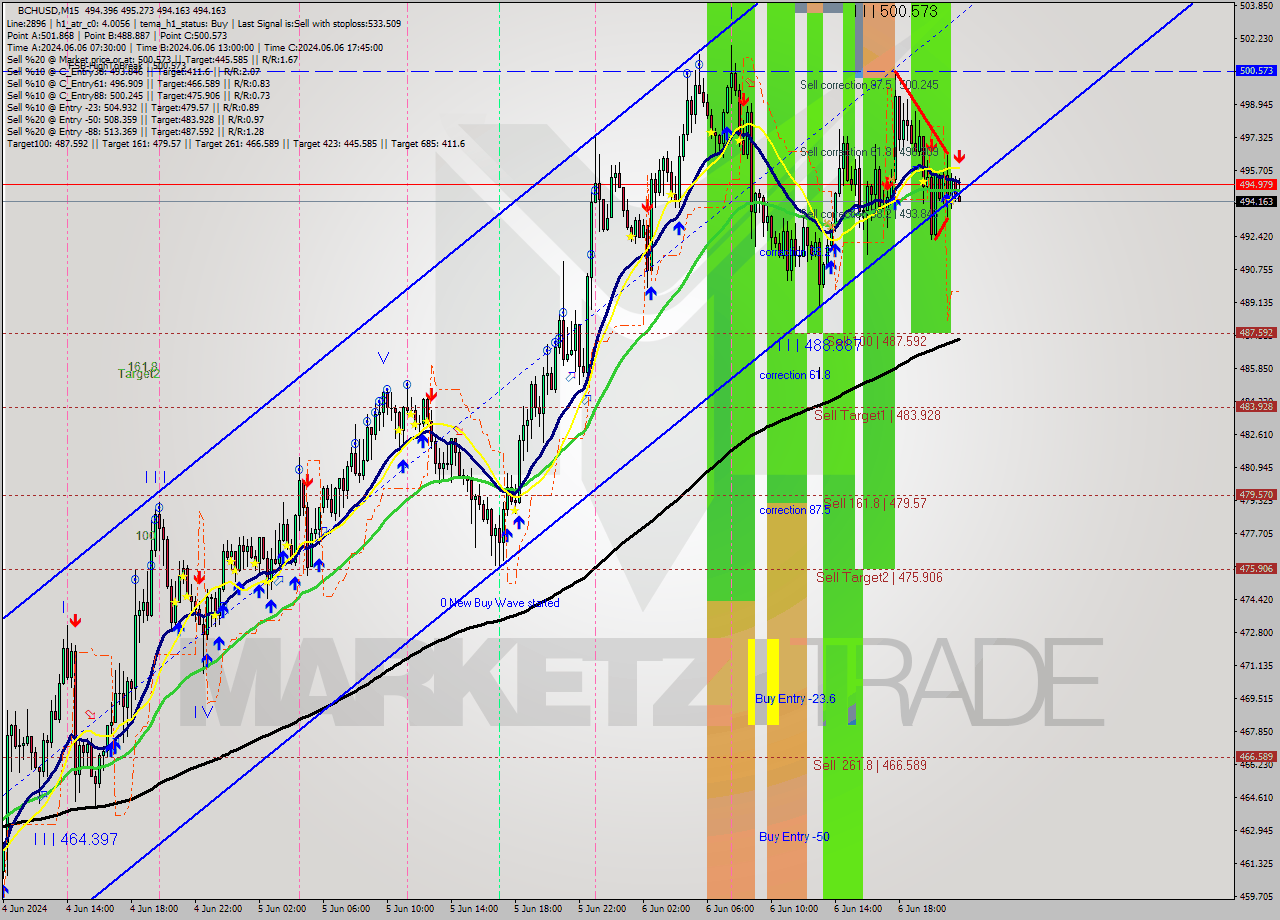Click the 'Sell Target1 | 483.928' label

[x=877, y=415]
